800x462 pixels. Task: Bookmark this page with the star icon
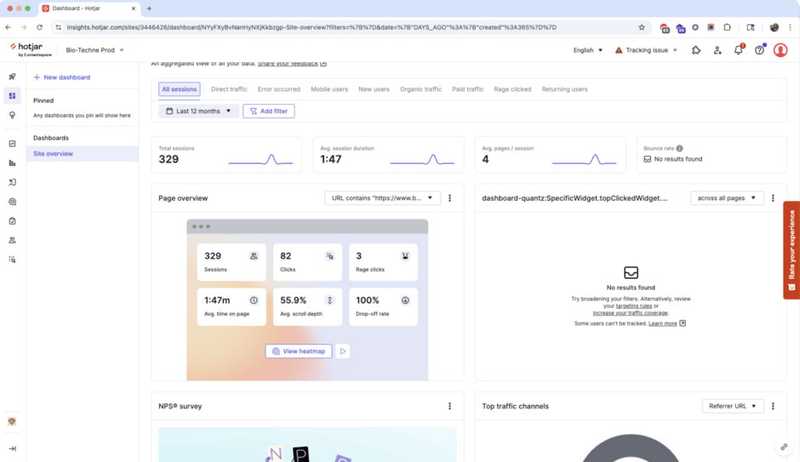tap(642, 28)
